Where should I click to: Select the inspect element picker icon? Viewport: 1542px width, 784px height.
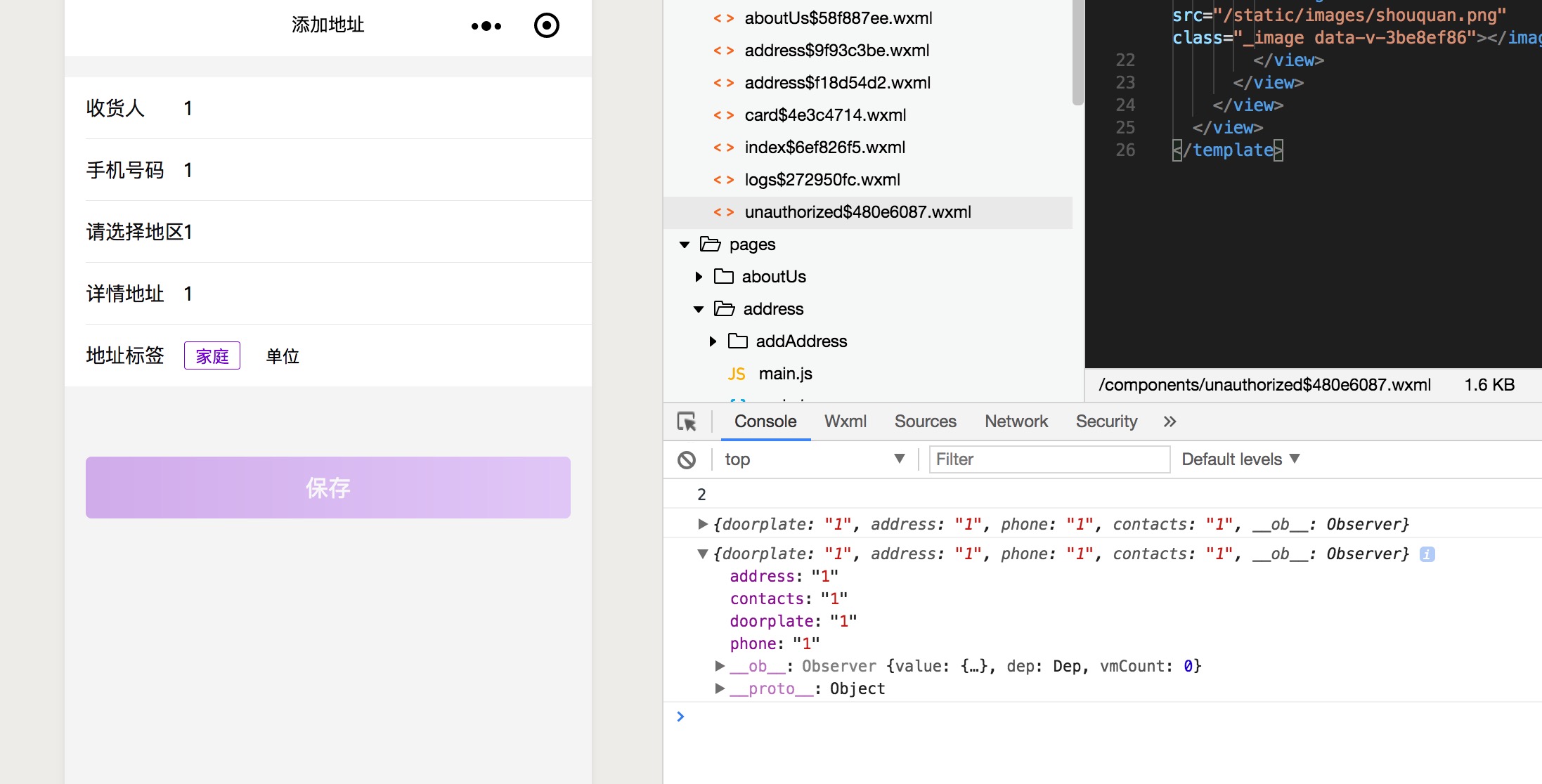tap(687, 421)
